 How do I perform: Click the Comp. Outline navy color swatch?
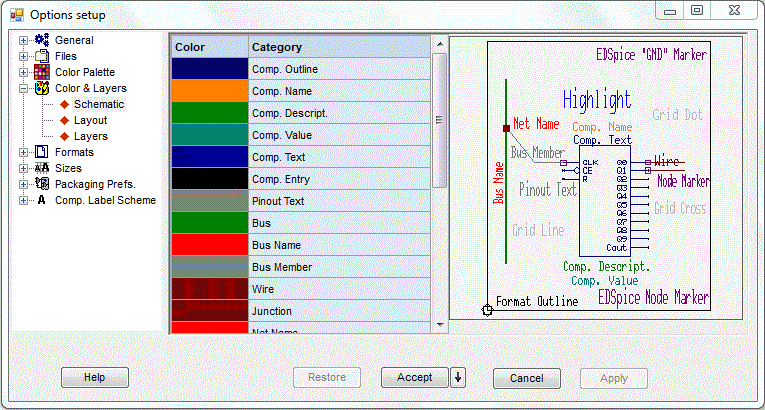210,69
